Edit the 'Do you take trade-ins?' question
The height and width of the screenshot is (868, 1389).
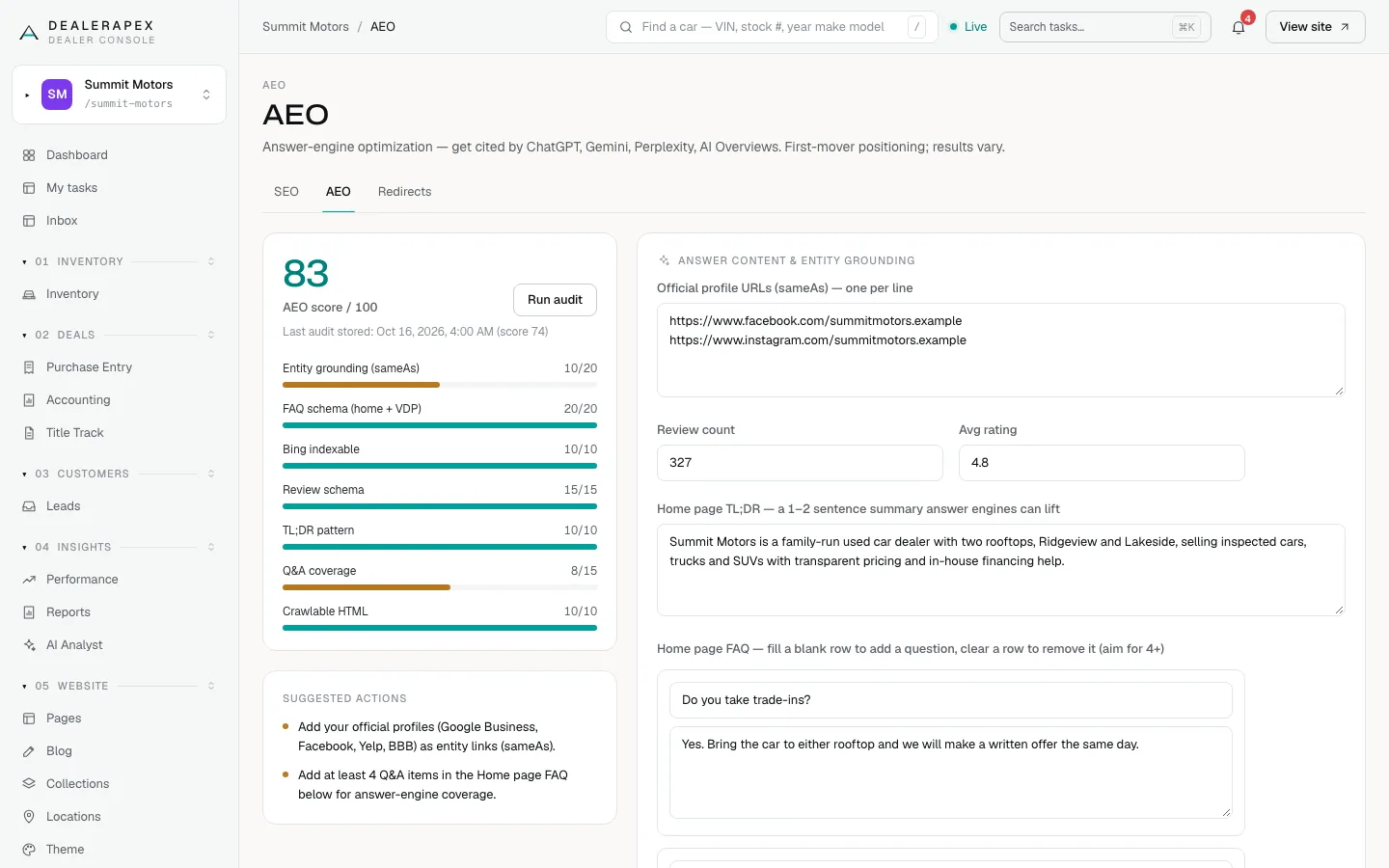point(951,700)
